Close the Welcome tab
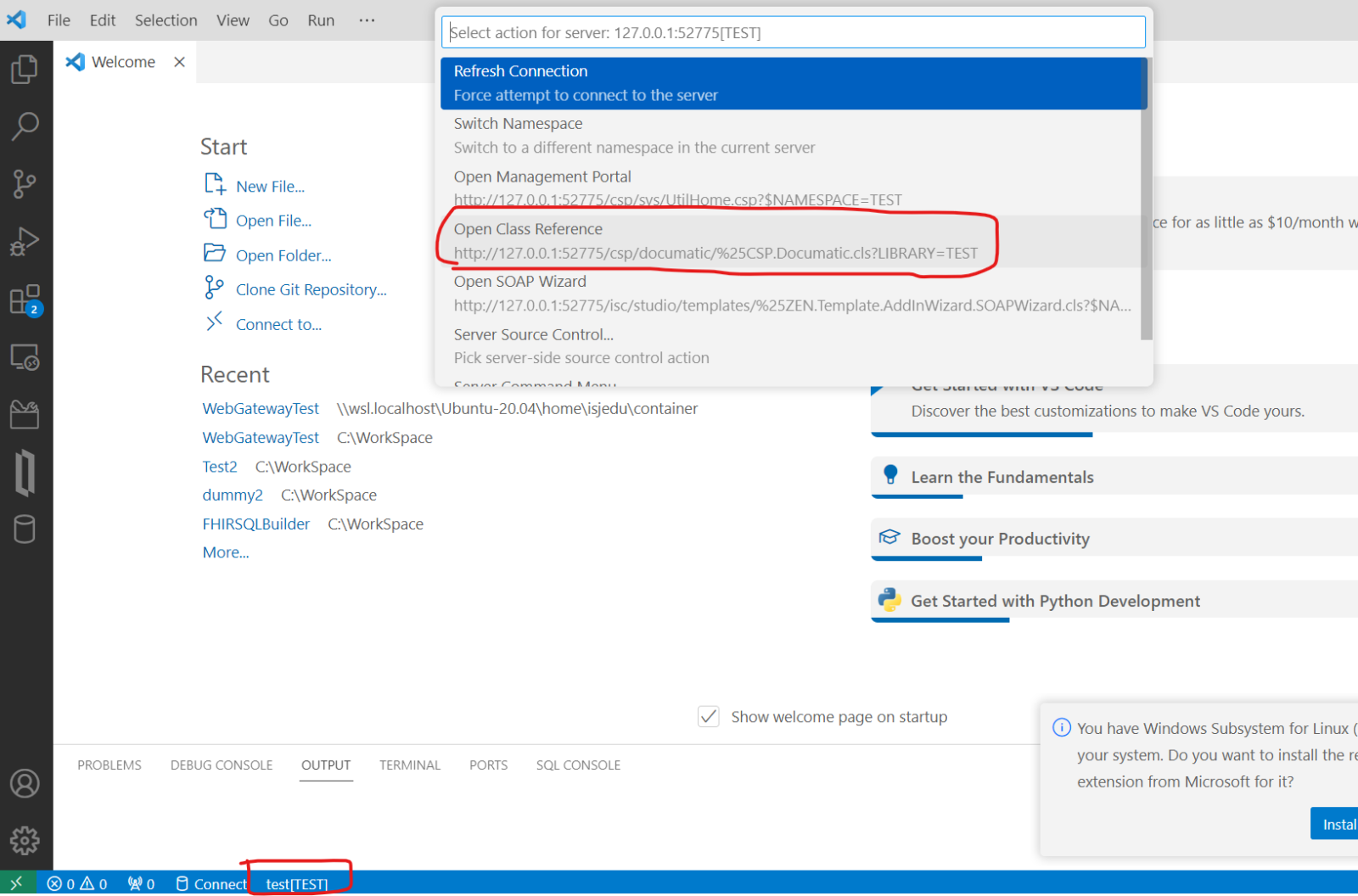 (x=179, y=62)
